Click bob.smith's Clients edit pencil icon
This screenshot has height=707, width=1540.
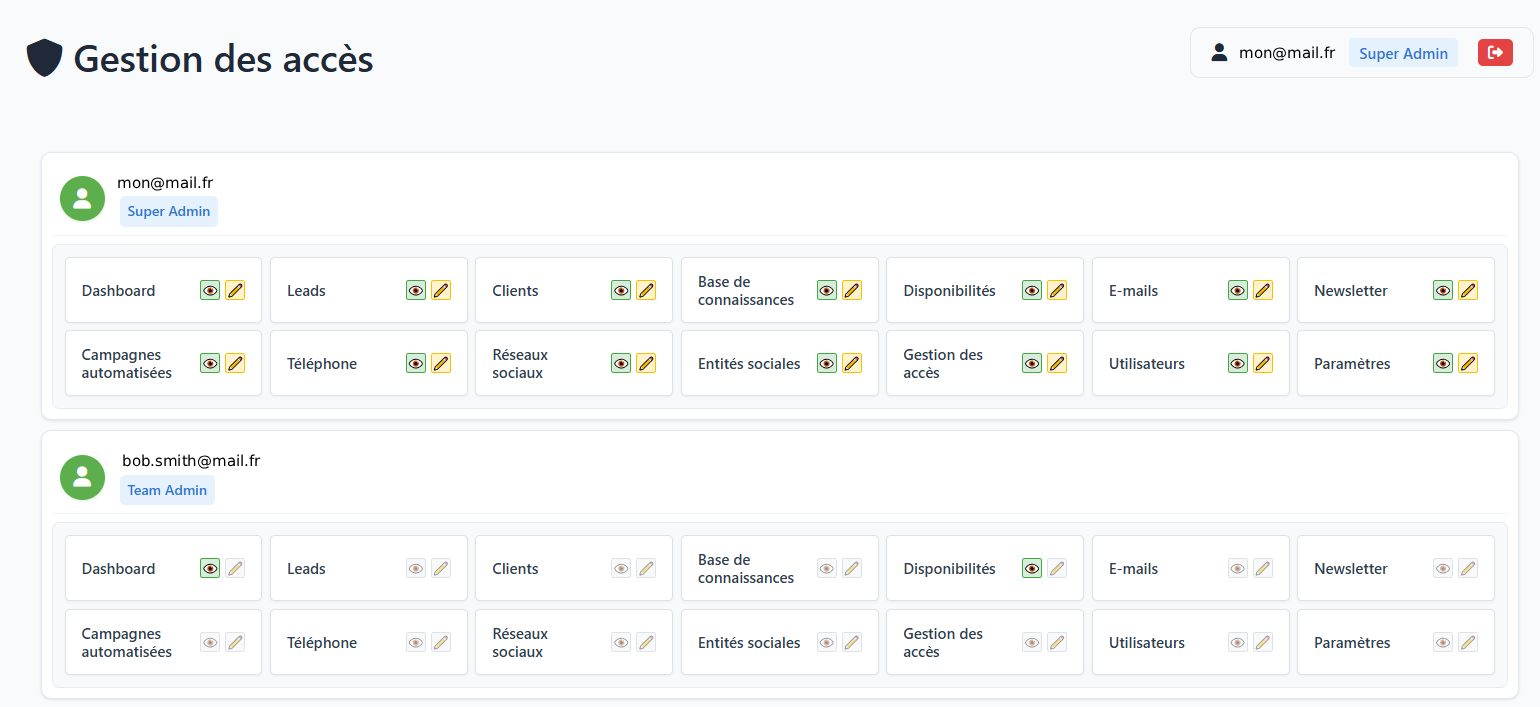click(x=646, y=568)
